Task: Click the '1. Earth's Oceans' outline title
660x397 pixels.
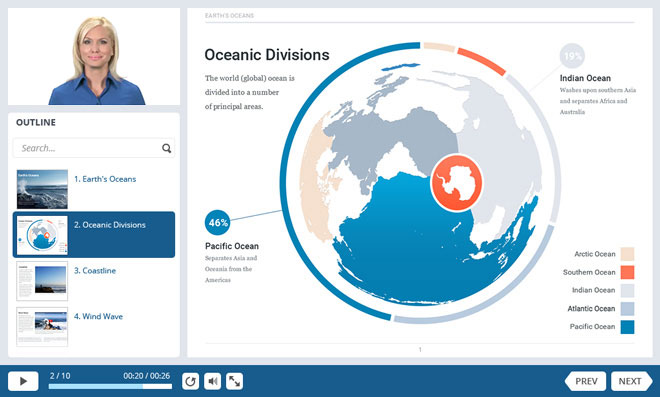Action: pos(105,179)
